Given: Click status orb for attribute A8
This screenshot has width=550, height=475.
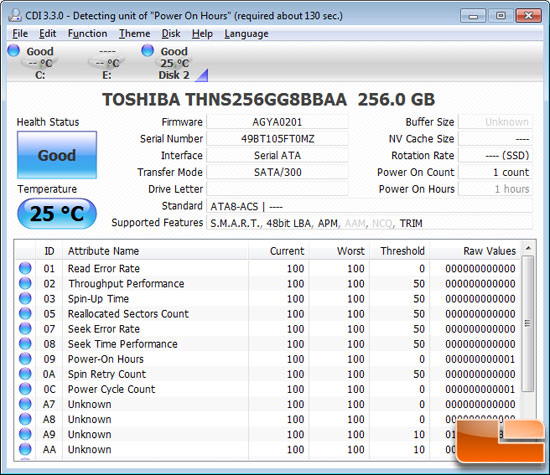Looking at the screenshot, I should tap(25, 419).
